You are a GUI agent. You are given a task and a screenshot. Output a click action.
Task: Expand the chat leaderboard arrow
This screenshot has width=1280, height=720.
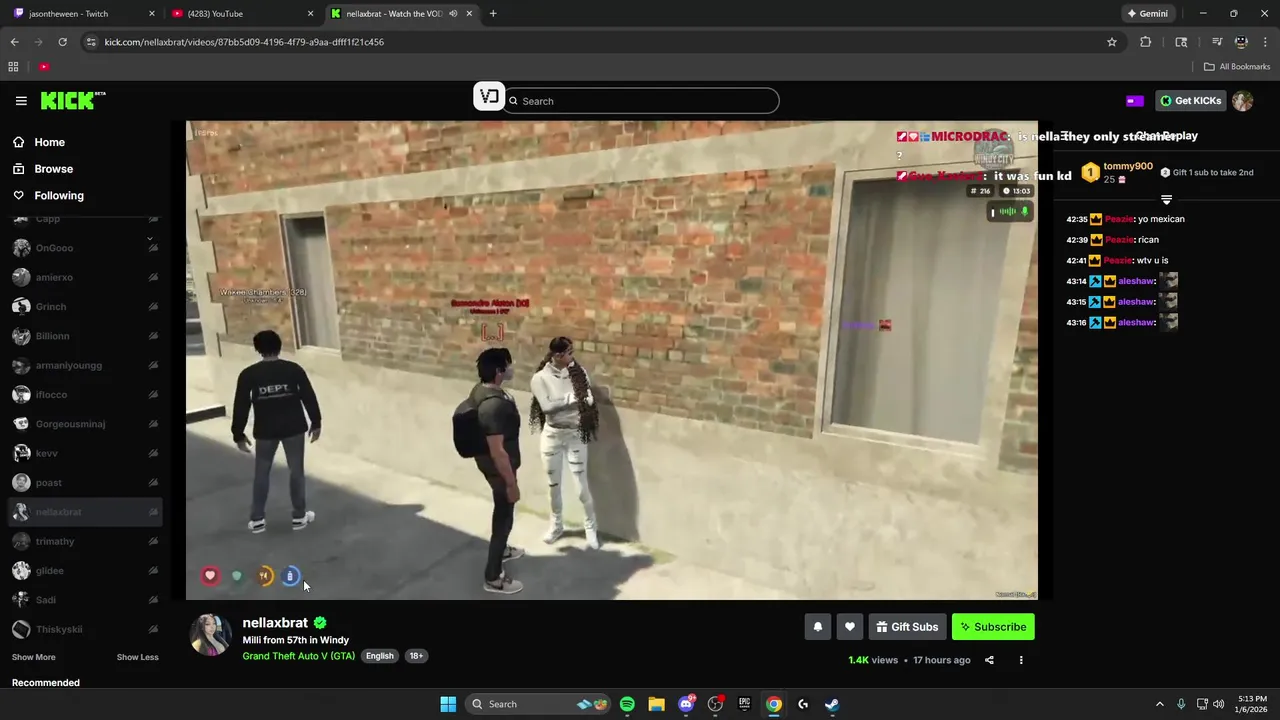pos(1166,200)
